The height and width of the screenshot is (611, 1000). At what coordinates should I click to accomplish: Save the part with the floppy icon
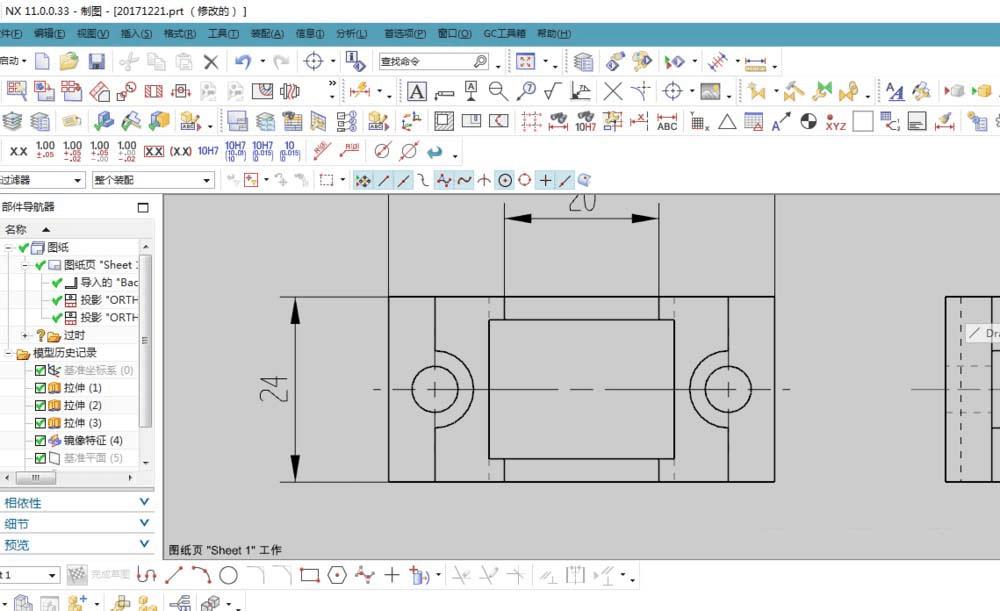pyautogui.click(x=96, y=61)
